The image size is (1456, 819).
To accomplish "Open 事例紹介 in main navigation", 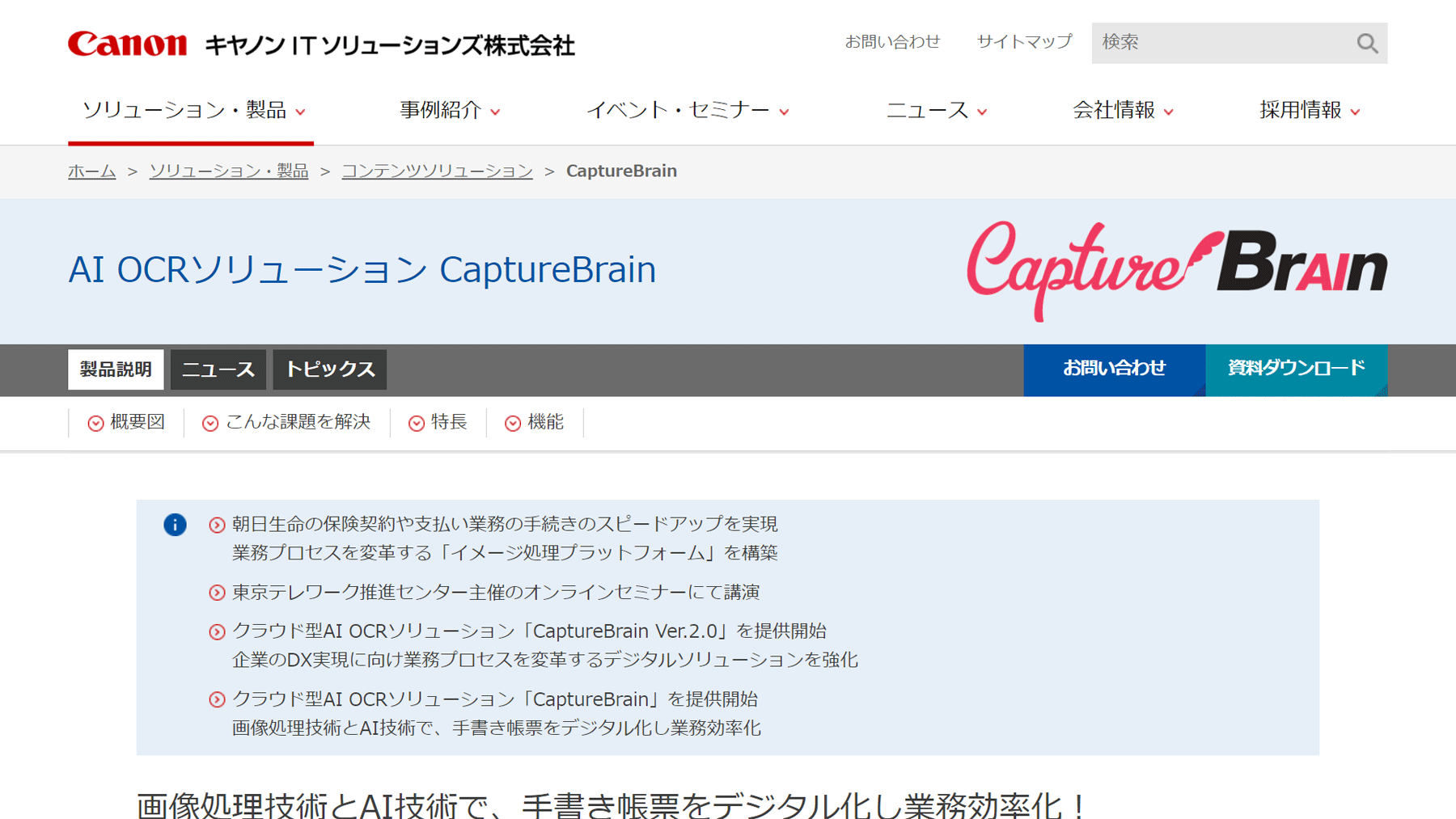I will pyautogui.click(x=441, y=110).
